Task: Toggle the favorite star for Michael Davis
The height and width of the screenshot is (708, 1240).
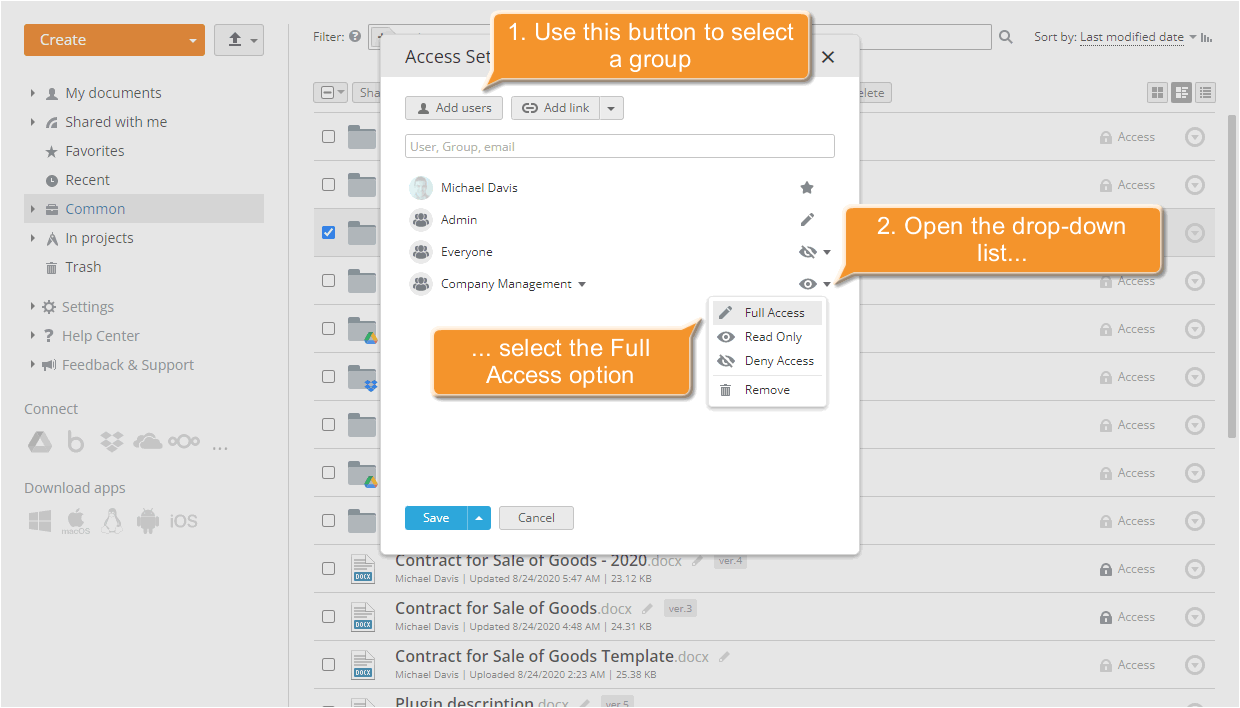Action: pyautogui.click(x=807, y=187)
